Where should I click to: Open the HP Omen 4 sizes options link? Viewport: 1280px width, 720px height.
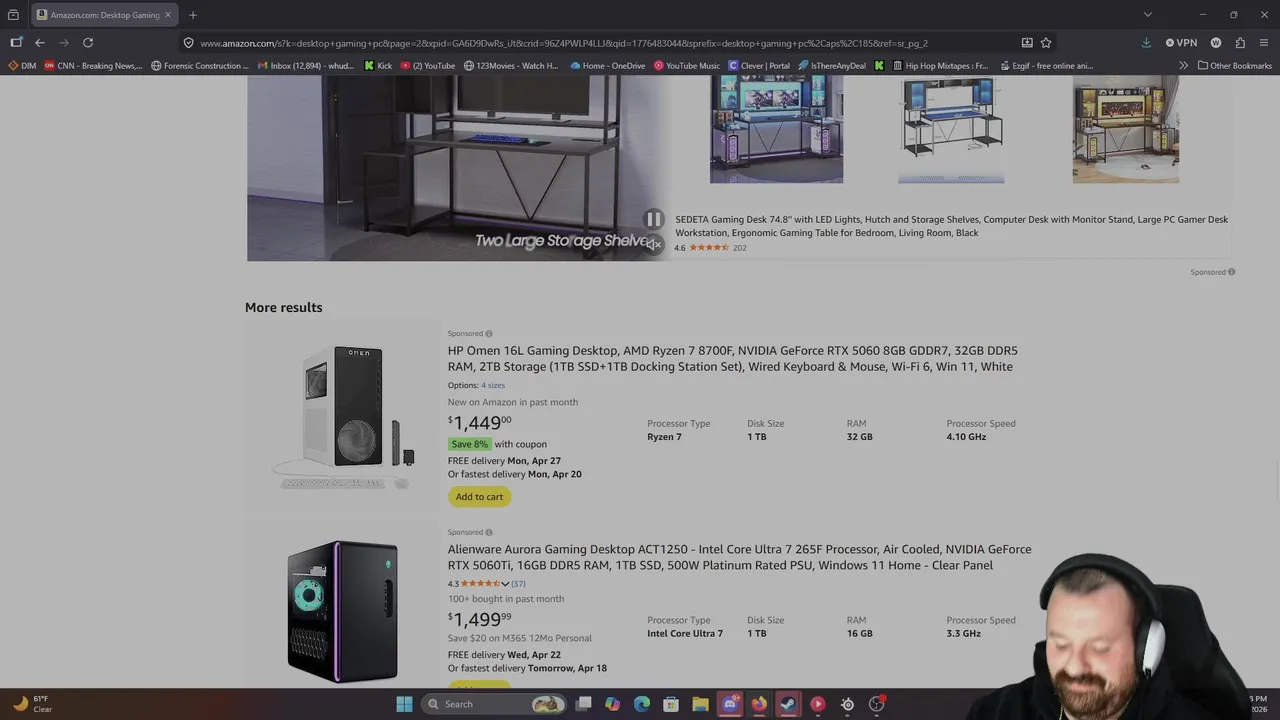(493, 385)
